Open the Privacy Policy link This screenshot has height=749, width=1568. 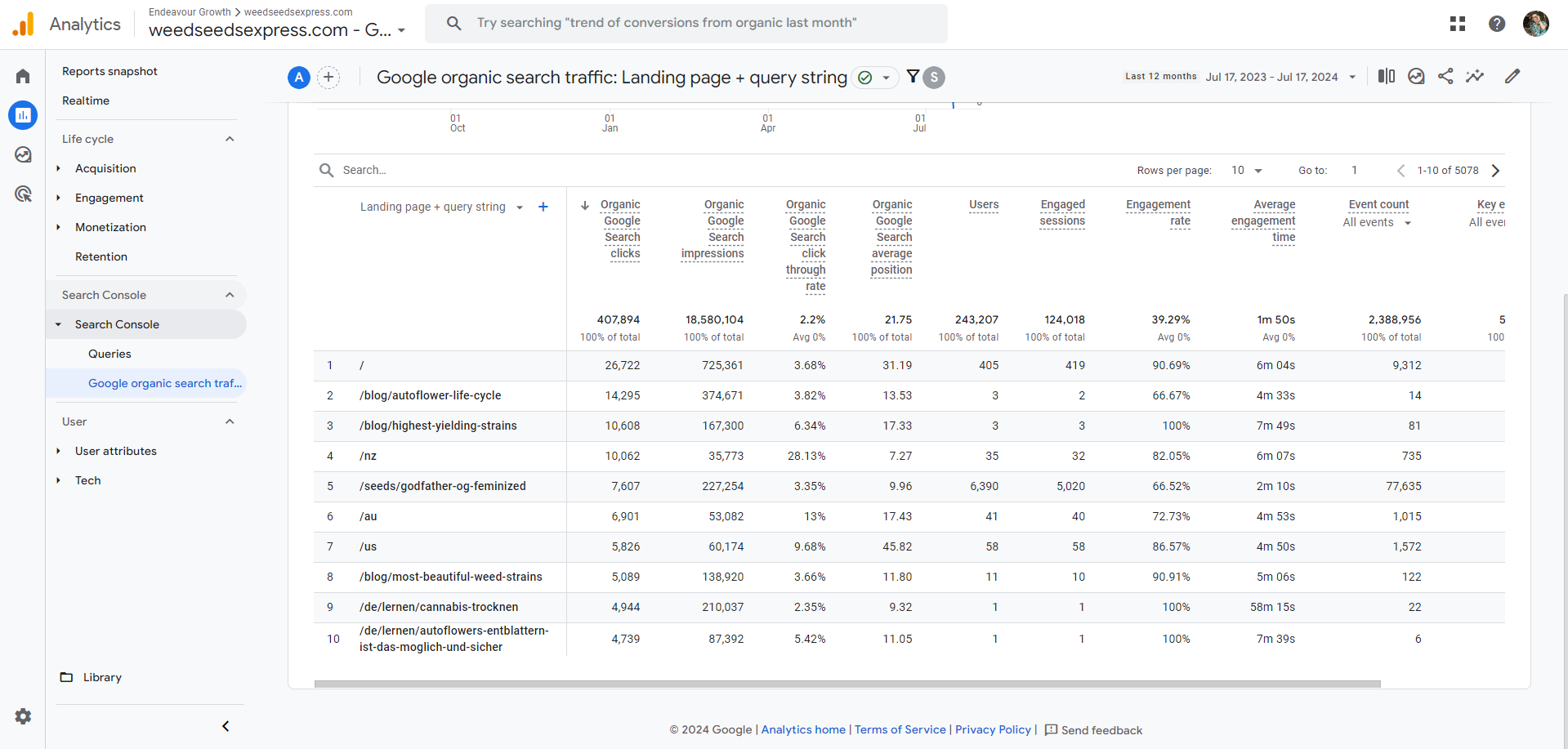pos(992,729)
